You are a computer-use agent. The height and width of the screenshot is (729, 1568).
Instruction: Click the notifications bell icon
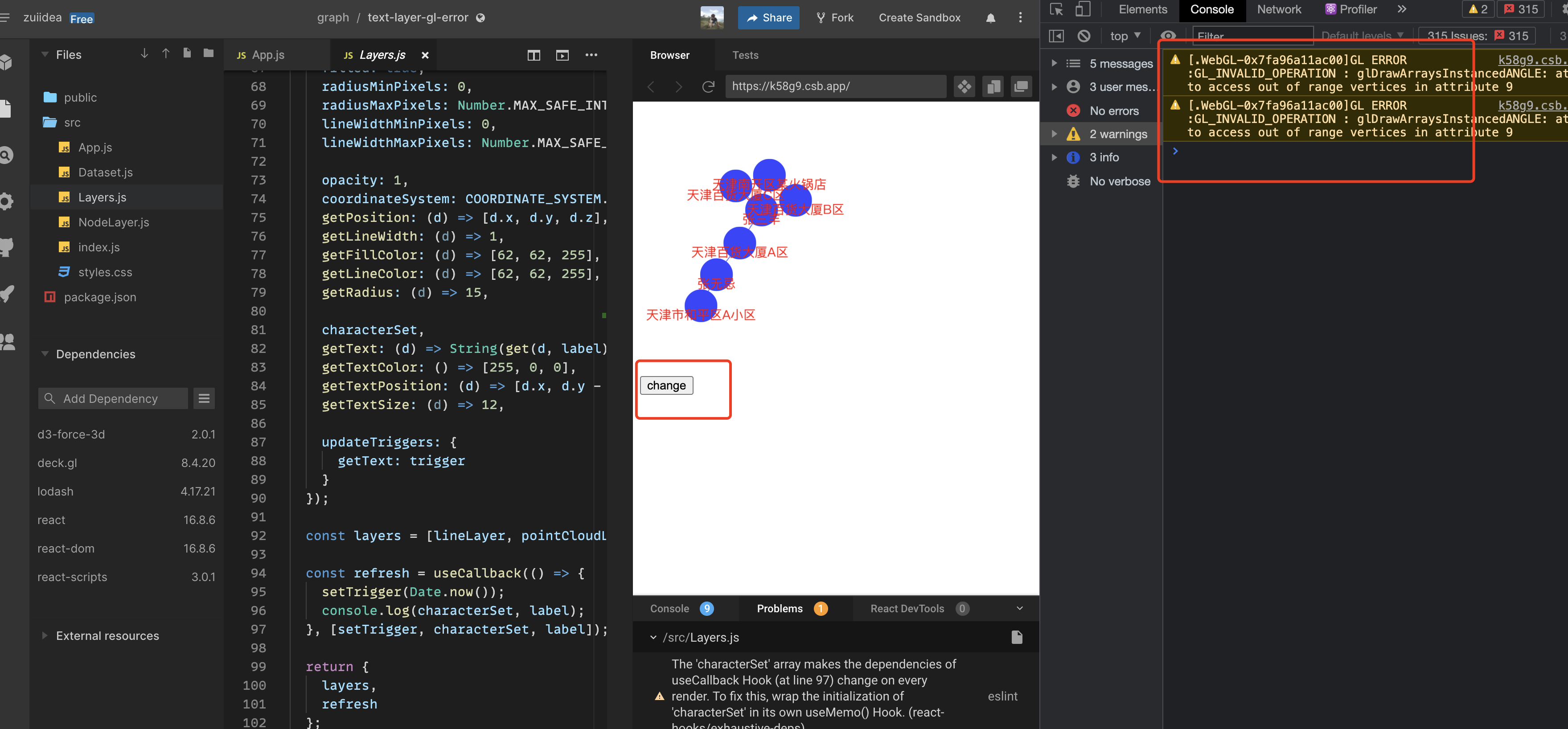pyautogui.click(x=990, y=18)
